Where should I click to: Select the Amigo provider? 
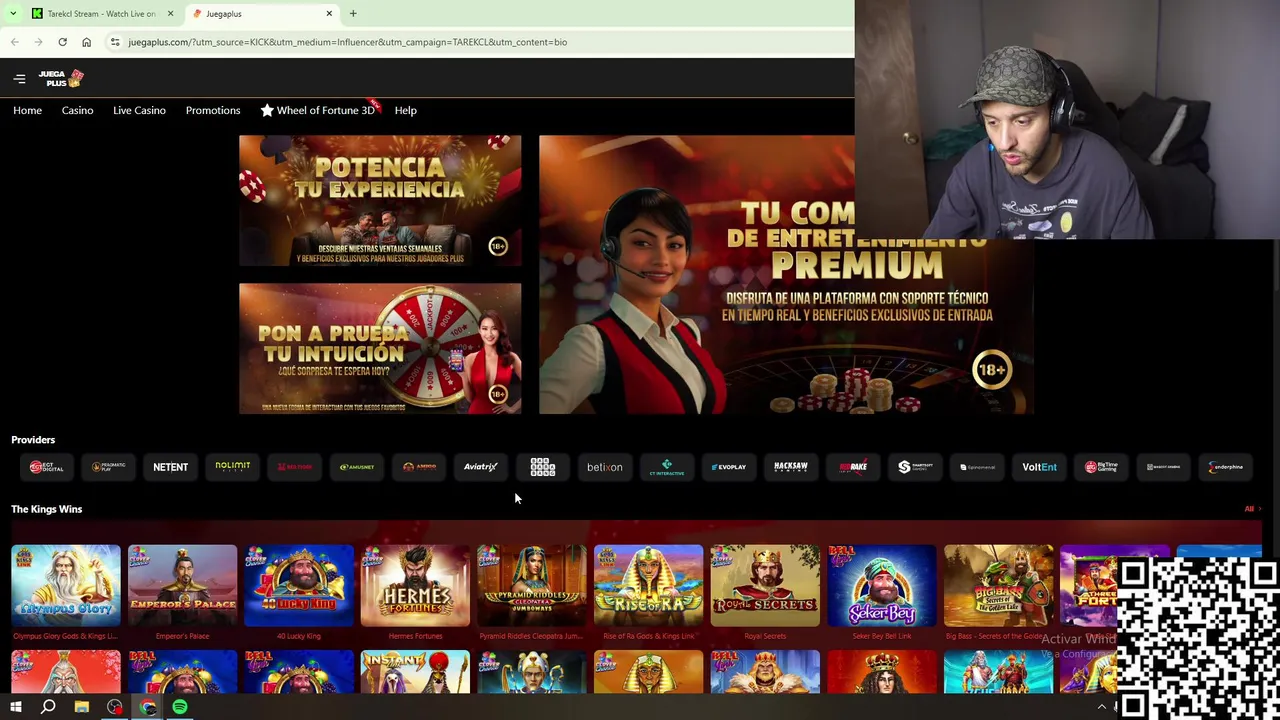coord(419,467)
